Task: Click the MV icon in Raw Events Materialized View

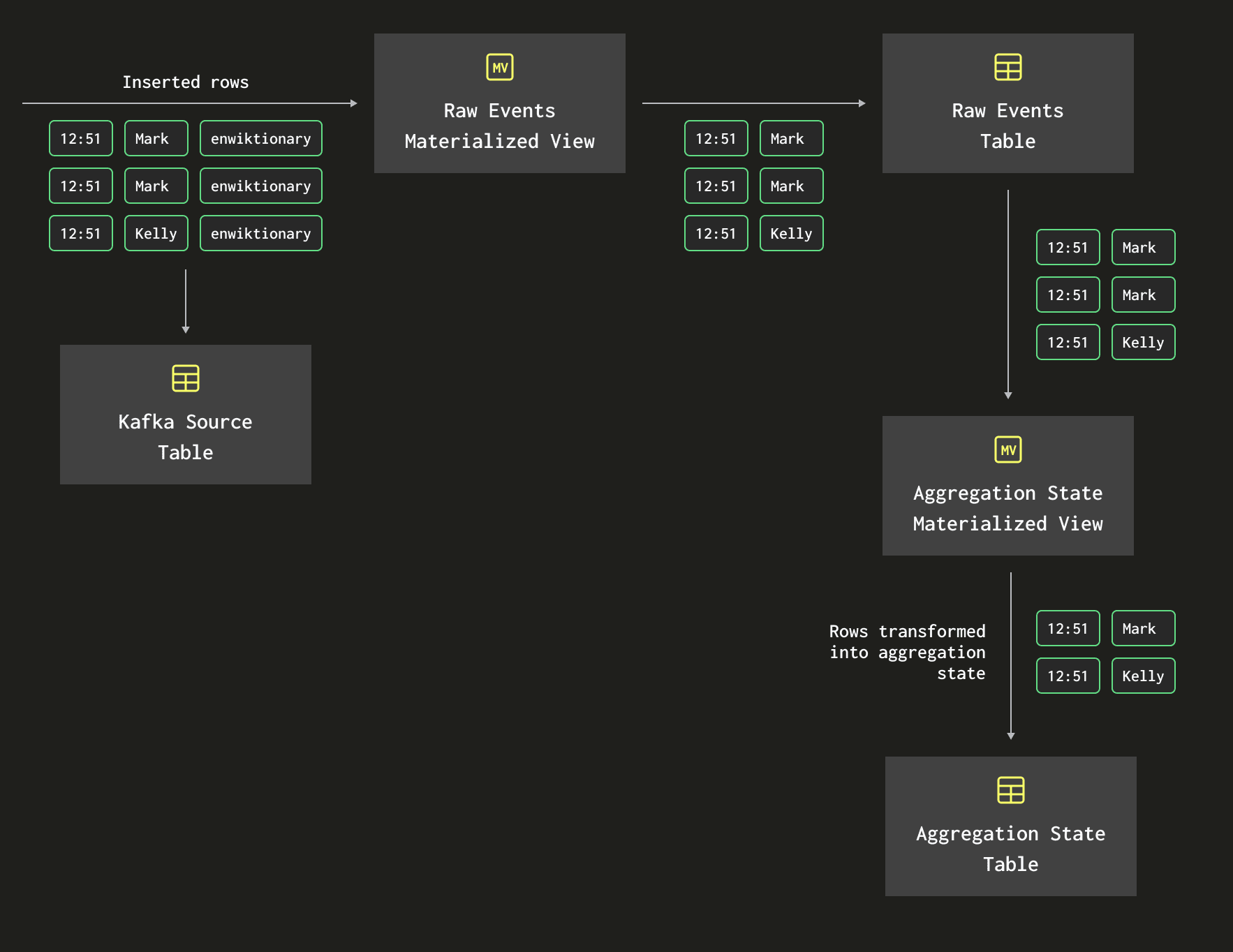Action: click(499, 67)
